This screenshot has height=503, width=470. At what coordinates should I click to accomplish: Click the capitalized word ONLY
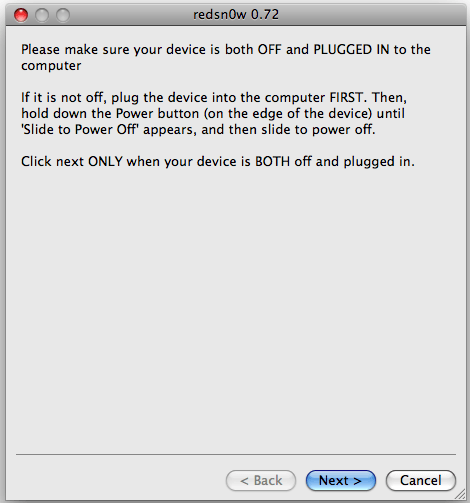pos(105,162)
